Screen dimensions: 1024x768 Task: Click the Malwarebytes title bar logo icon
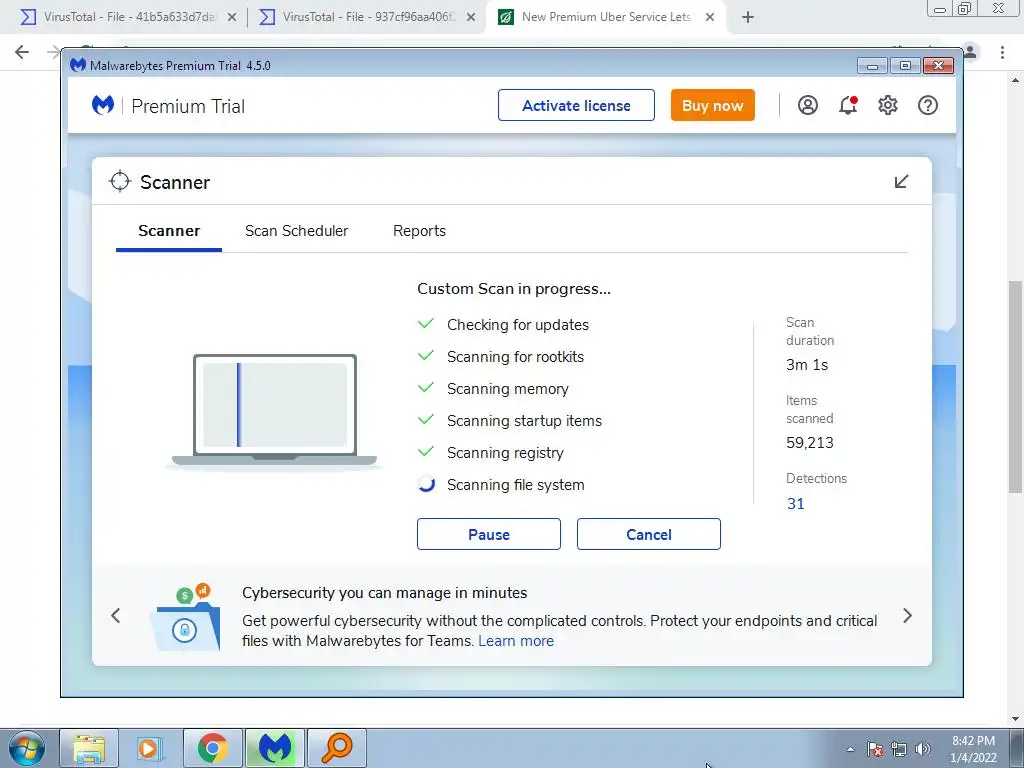(x=78, y=65)
